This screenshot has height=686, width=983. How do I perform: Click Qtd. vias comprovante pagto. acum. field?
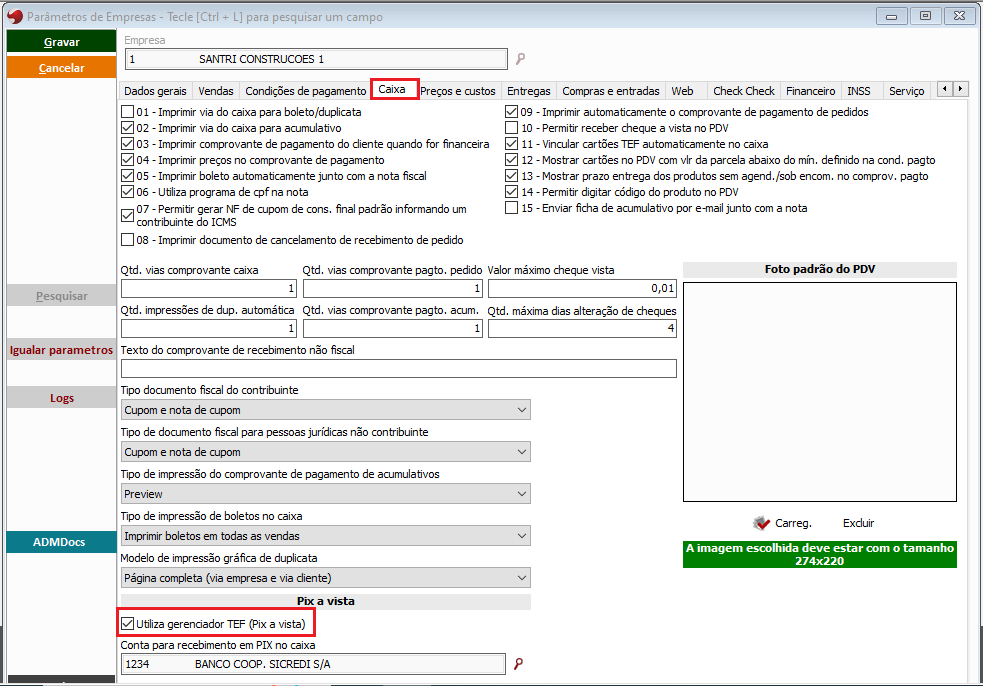393,329
